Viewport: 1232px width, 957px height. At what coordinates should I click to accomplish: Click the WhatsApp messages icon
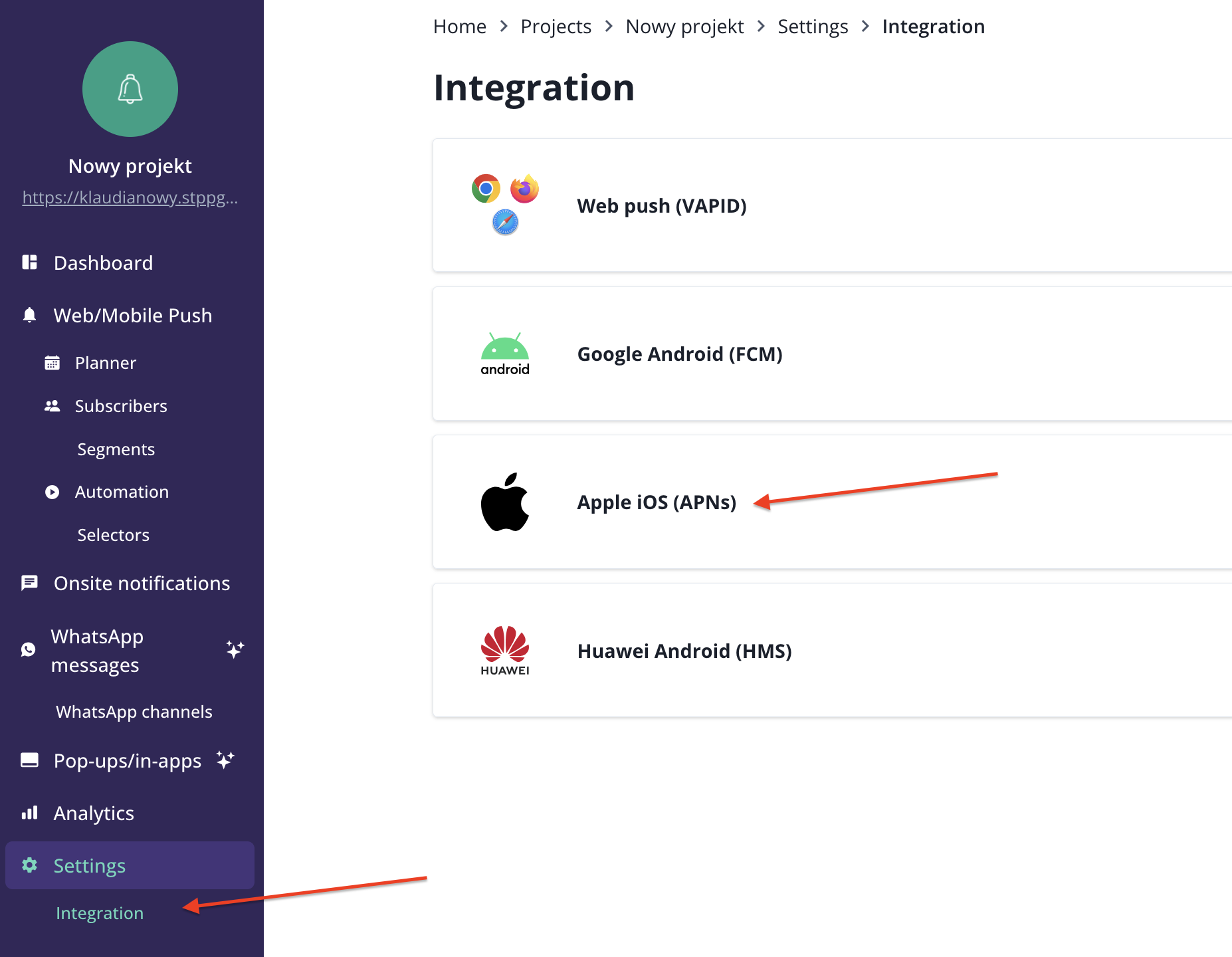[29, 650]
